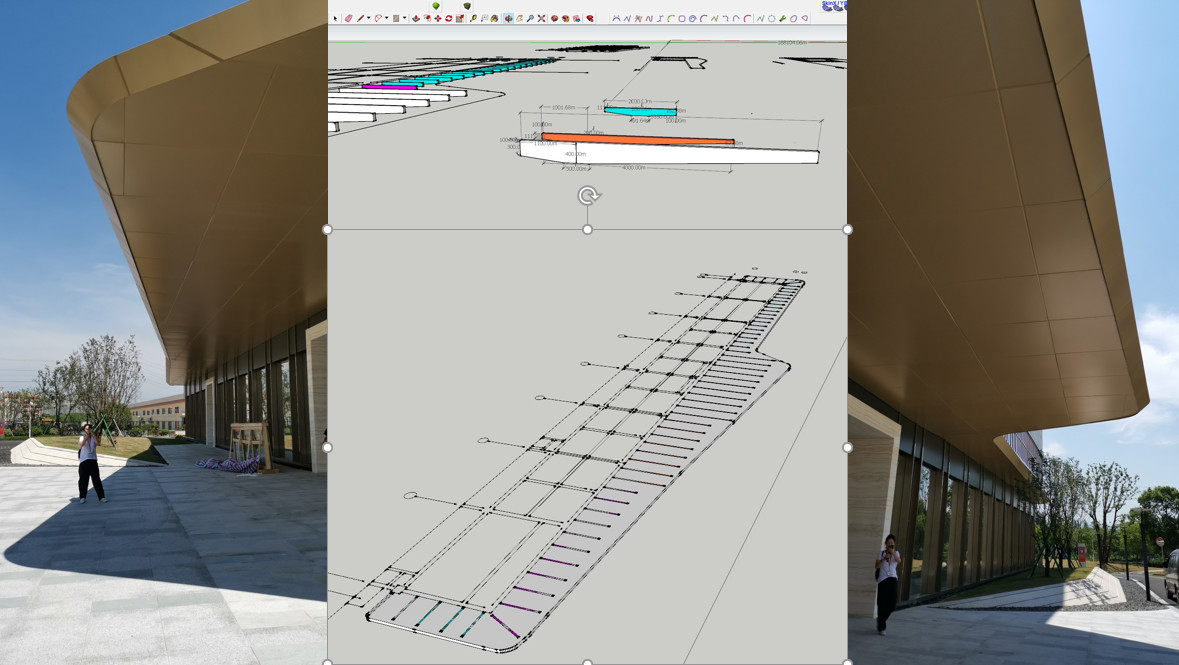Pick the Tape Measure tool
The image size is (1179, 665).
pos(473,18)
